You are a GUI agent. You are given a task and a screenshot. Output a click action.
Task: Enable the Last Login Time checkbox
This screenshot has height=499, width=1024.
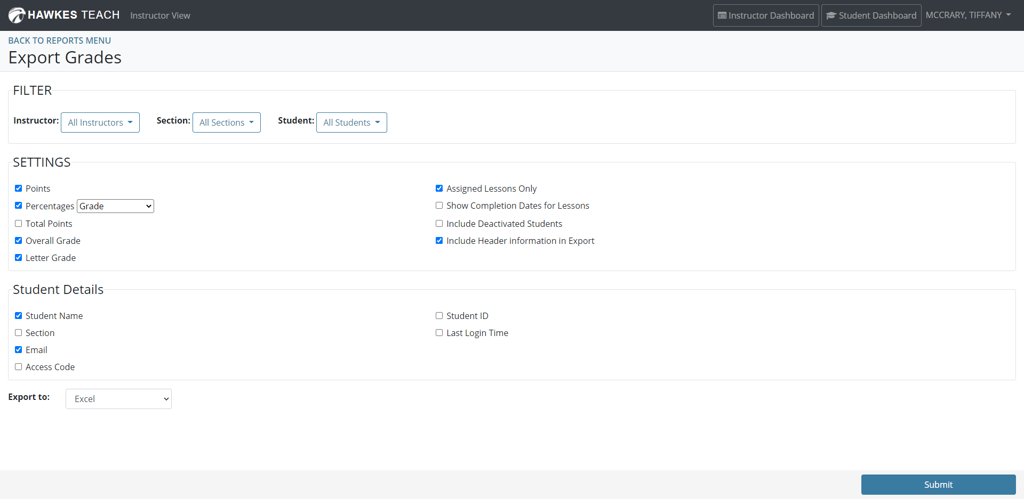tap(439, 332)
